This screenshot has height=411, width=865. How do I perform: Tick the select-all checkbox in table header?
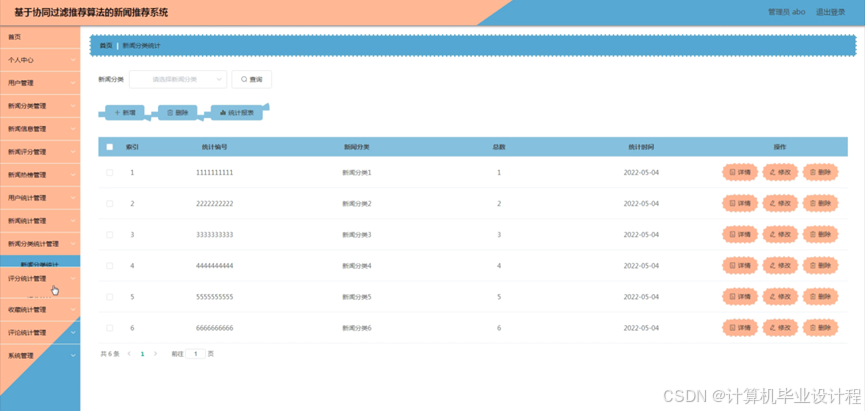tap(110, 147)
